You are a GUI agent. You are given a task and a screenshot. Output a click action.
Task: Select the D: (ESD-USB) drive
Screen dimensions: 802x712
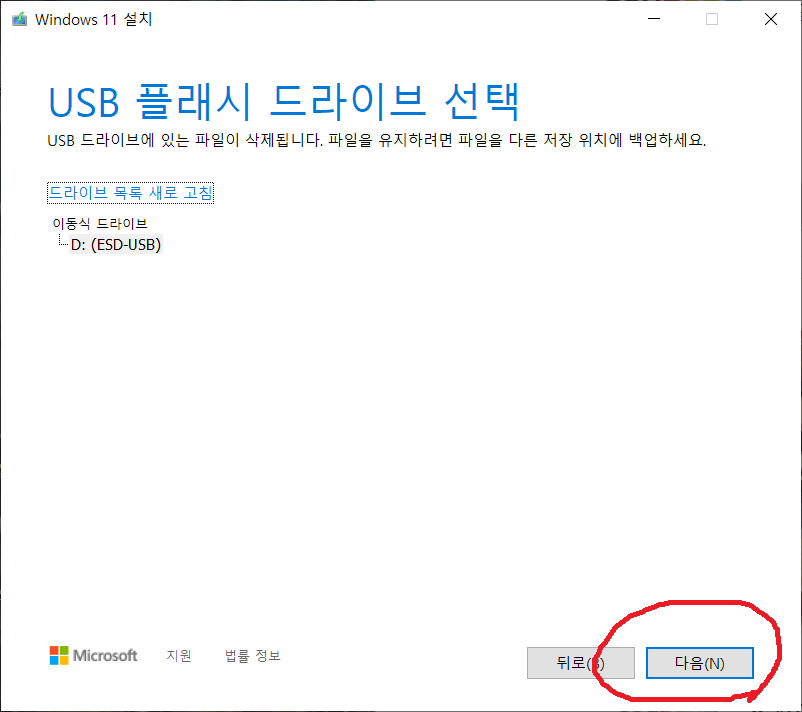pos(116,244)
